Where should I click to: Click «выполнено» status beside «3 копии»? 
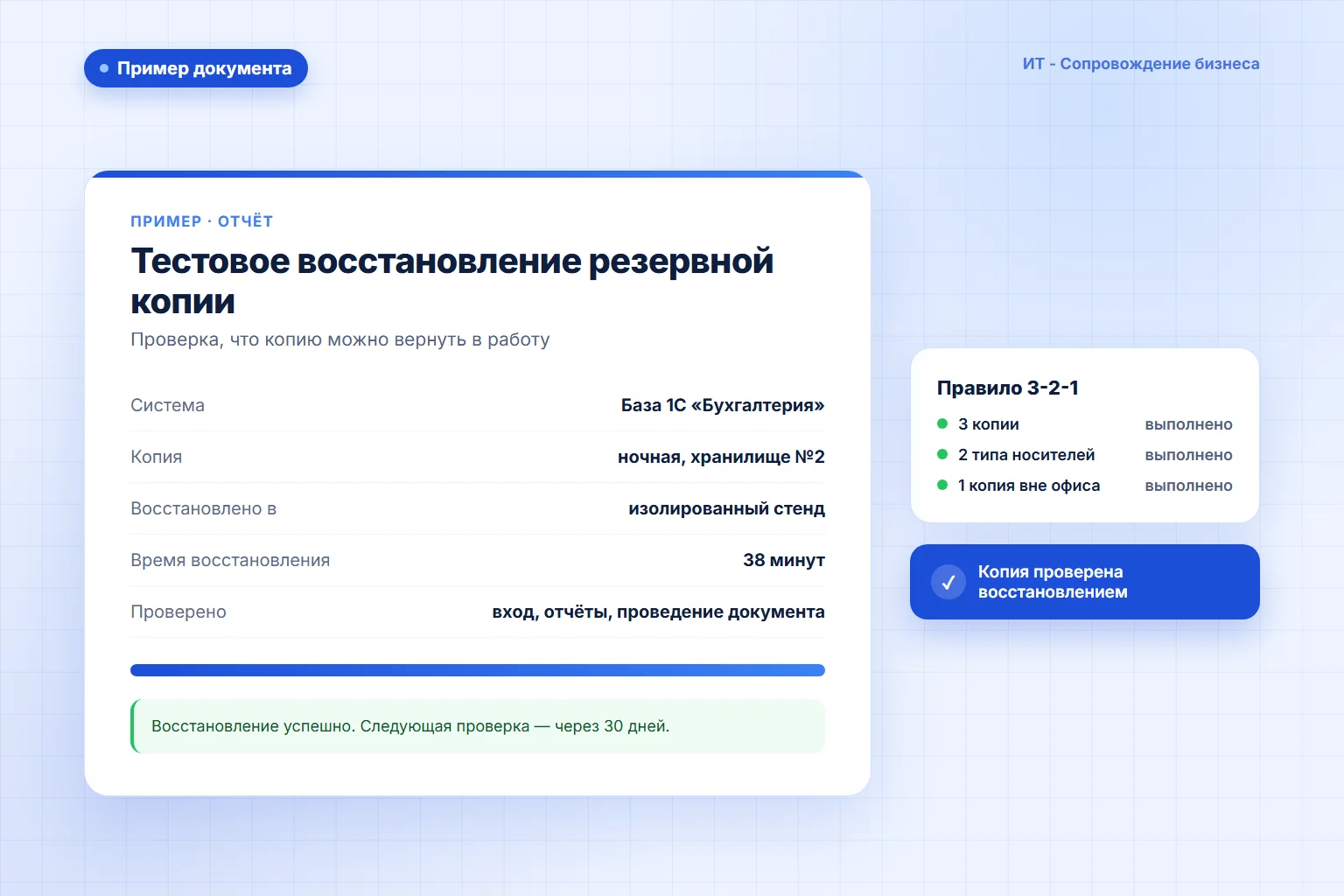(x=1188, y=424)
